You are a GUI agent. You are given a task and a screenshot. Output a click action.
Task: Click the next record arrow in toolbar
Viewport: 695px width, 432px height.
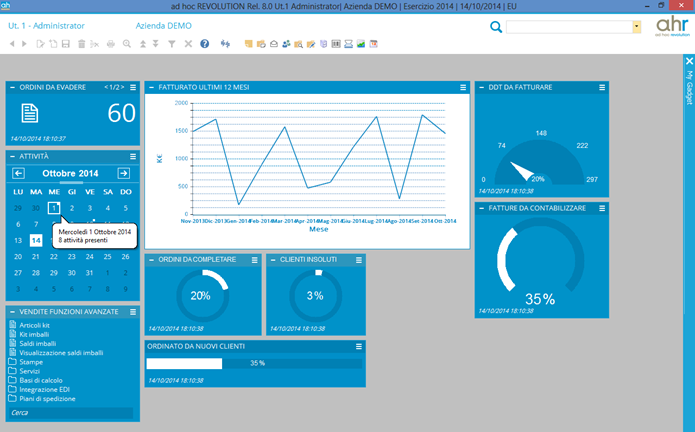pos(24,44)
